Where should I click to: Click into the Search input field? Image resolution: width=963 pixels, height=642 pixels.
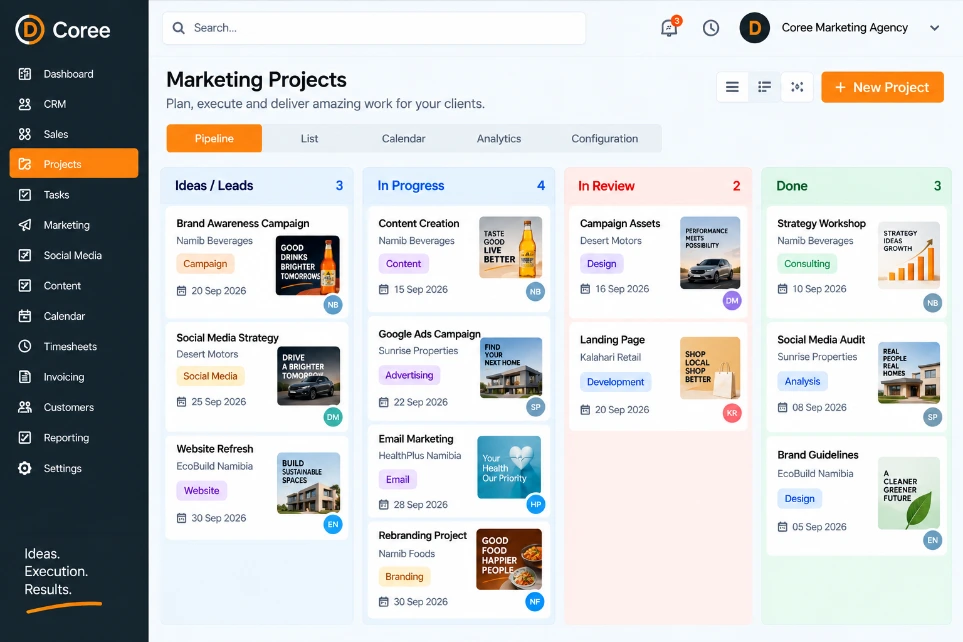point(374,28)
